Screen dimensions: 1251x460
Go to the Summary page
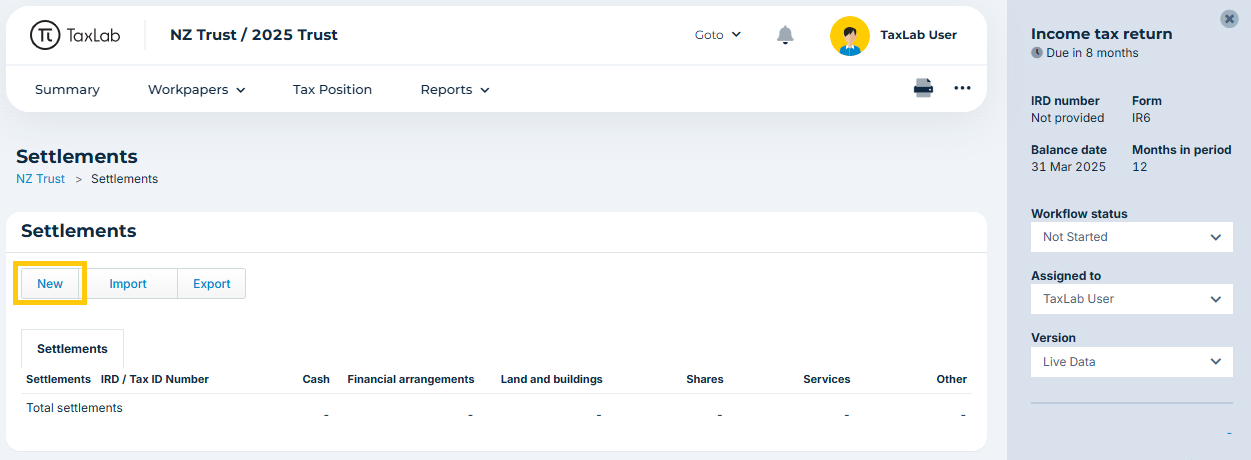(x=67, y=89)
